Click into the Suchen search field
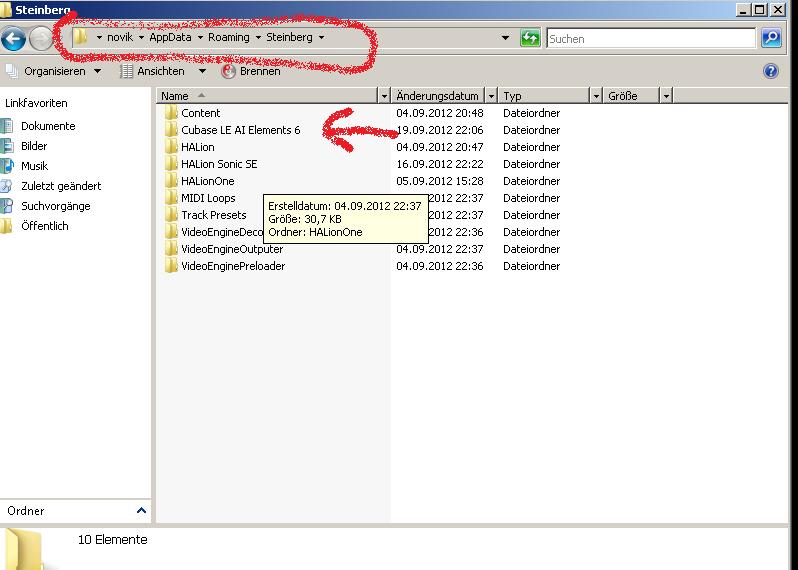This screenshot has width=798, height=570. click(x=651, y=39)
